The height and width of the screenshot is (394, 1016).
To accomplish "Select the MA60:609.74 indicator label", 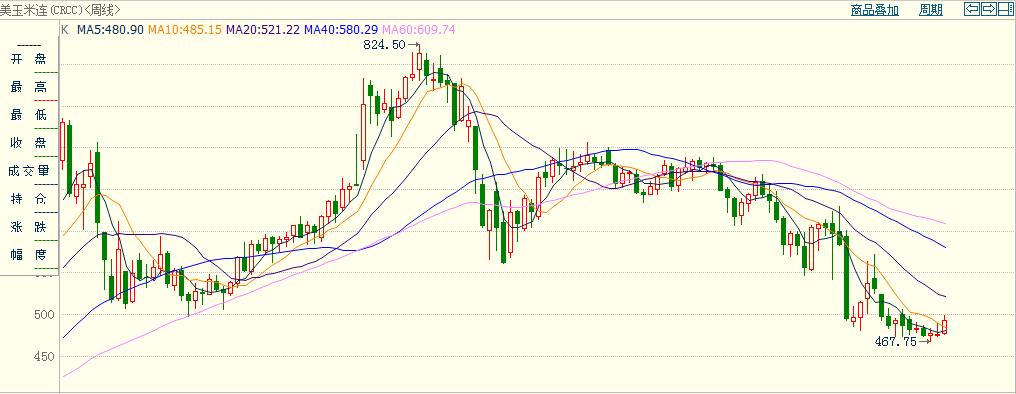I will (419, 29).
